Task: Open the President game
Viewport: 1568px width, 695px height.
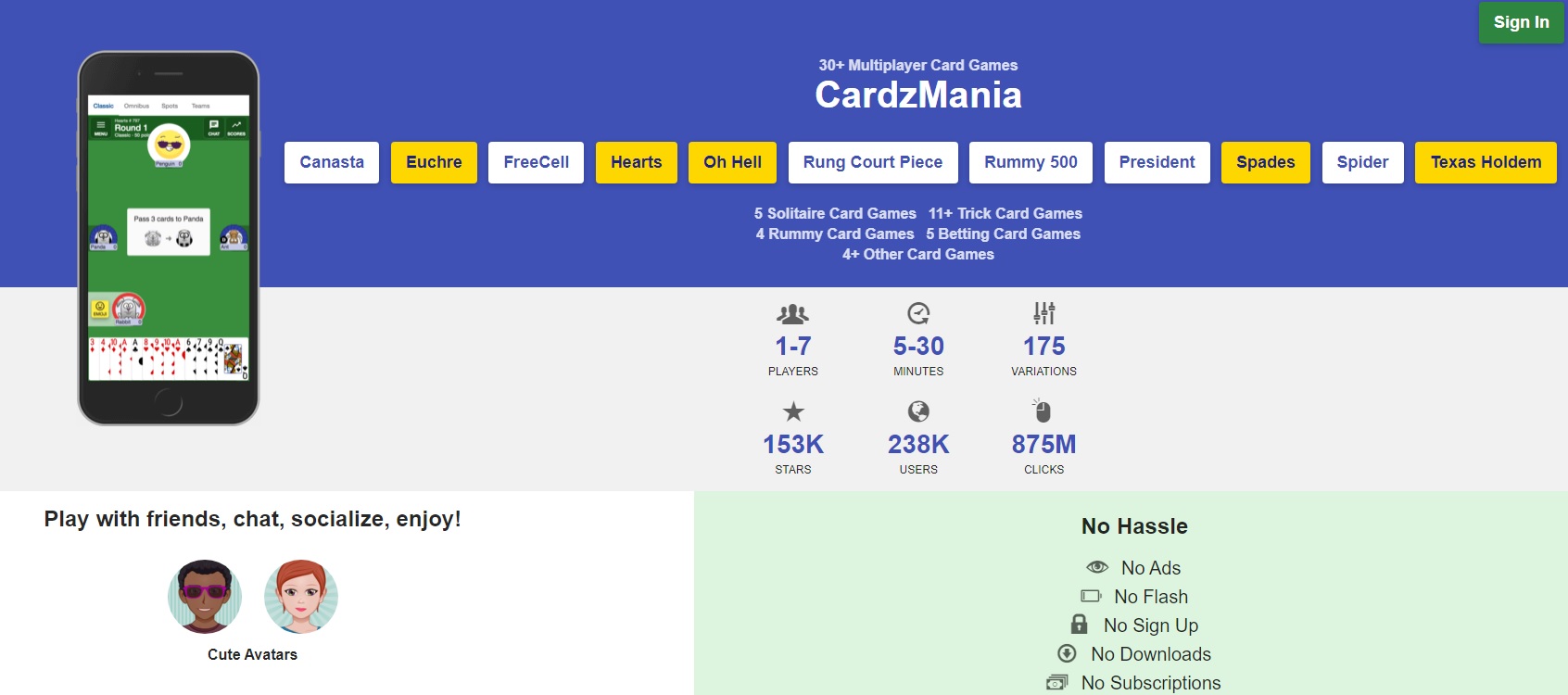Action: tap(1157, 162)
